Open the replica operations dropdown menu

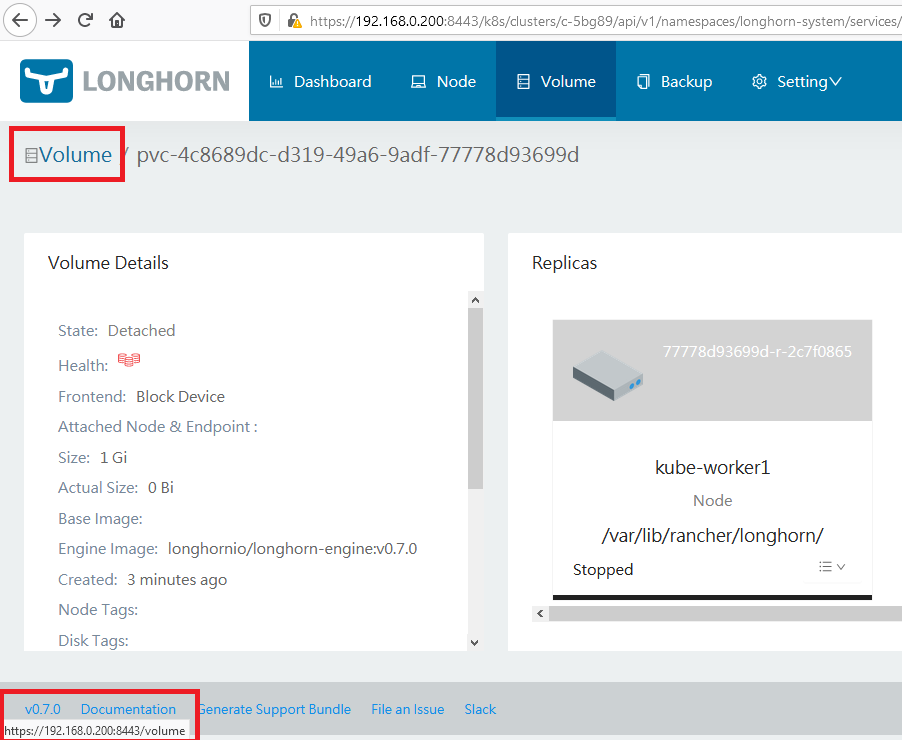tap(831, 567)
